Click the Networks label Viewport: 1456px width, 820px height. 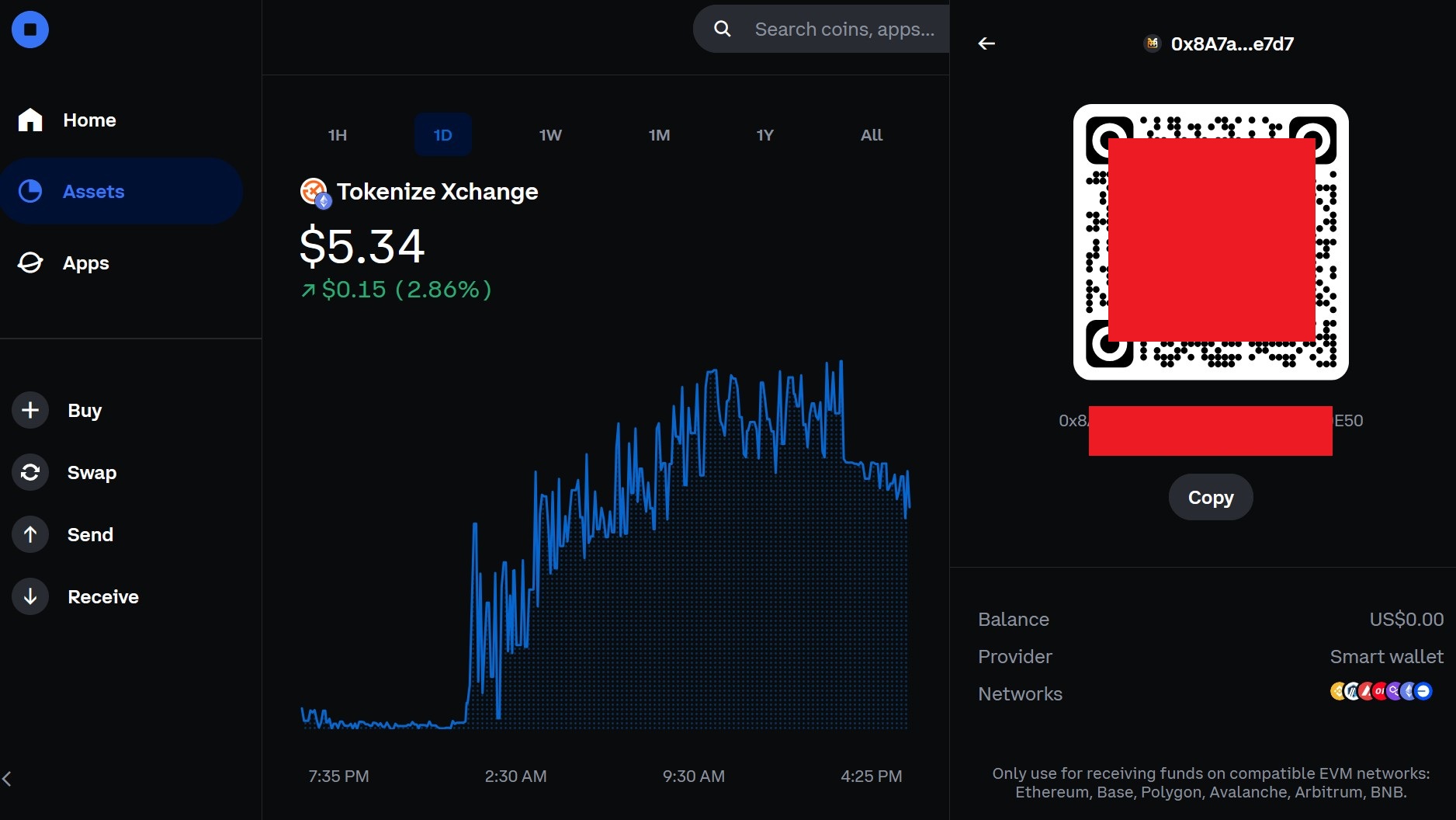point(1020,694)
